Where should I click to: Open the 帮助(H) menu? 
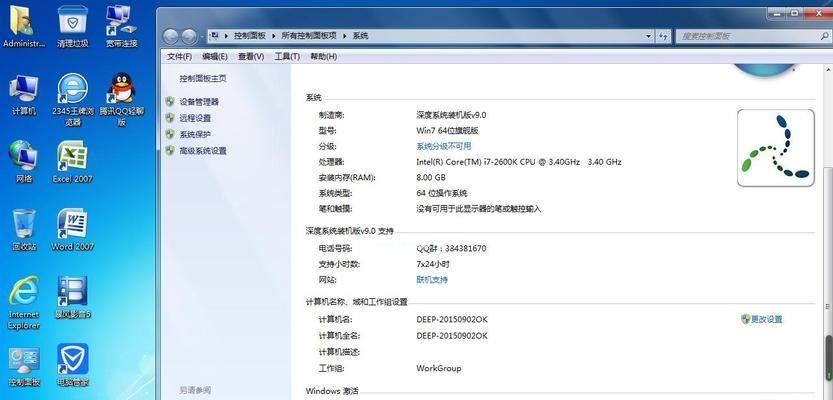(x=324, y=56)
